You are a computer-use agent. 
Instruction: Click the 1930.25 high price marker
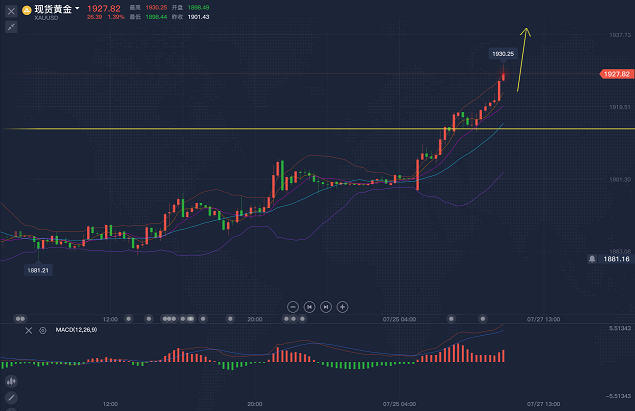point(502,53)
